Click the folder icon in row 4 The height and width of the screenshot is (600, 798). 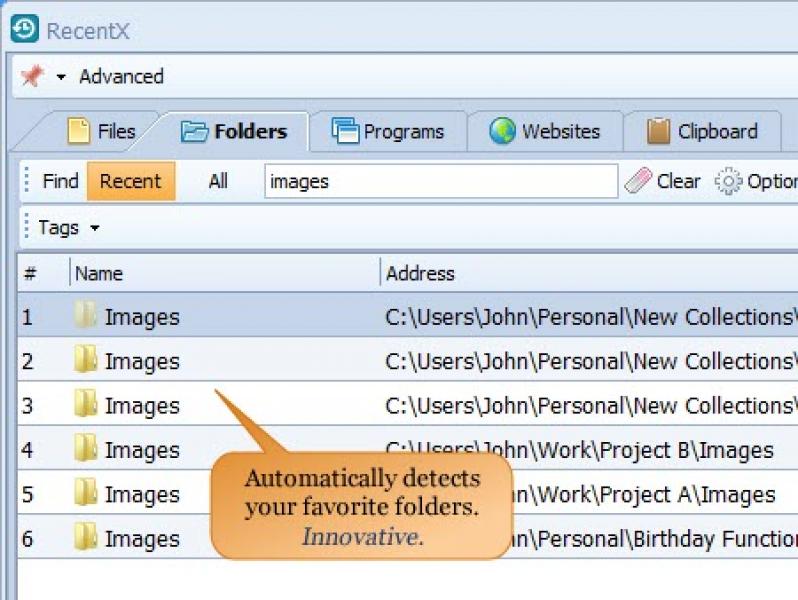[x=85, y=447]
